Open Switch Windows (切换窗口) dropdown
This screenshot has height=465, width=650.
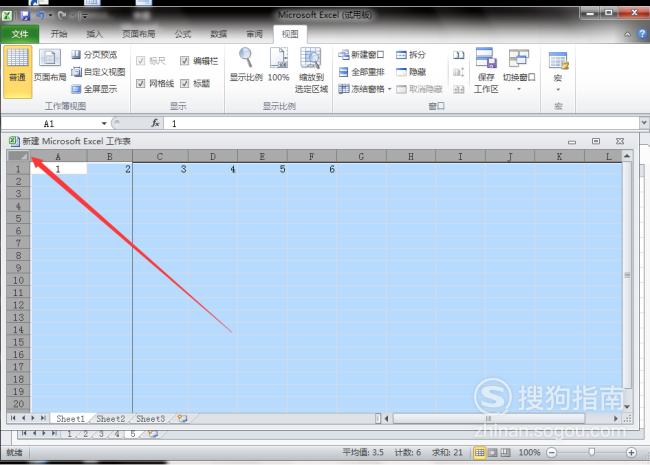tap(519, 70)
